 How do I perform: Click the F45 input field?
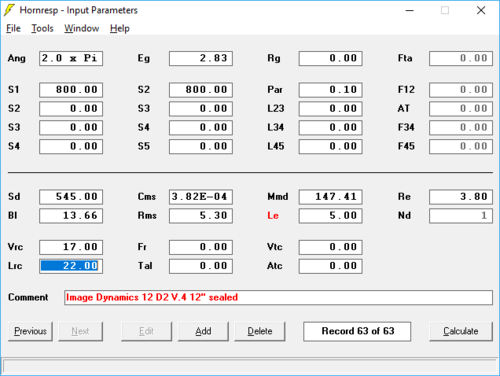461,147
